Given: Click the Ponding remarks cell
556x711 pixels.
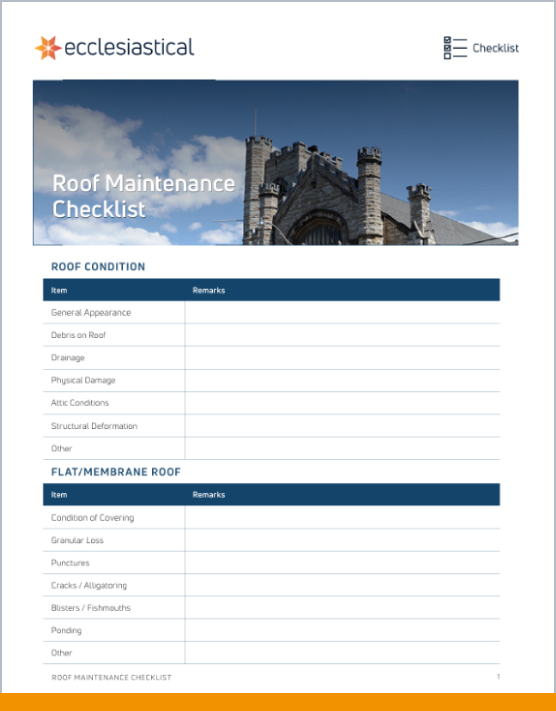Looking at the screenshot, I should pyautogui.click(x=342, y=630).
